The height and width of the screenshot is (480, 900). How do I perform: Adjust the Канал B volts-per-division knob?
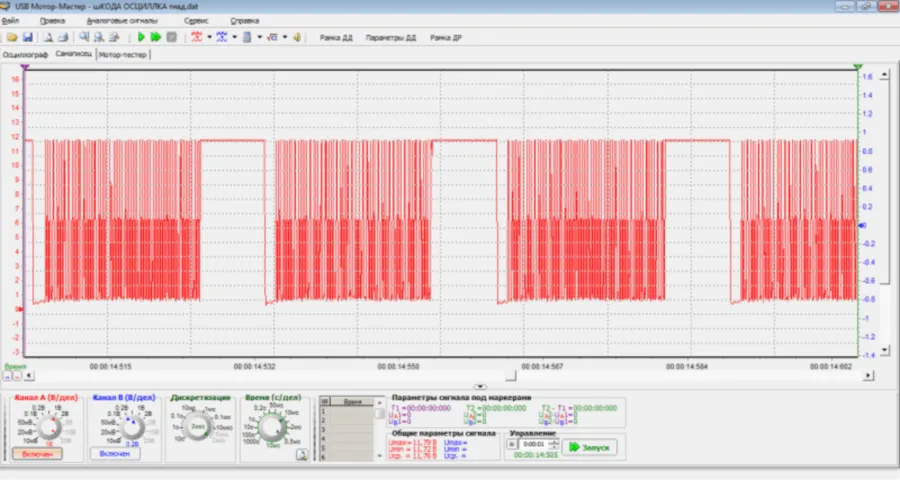click(131, 428)
